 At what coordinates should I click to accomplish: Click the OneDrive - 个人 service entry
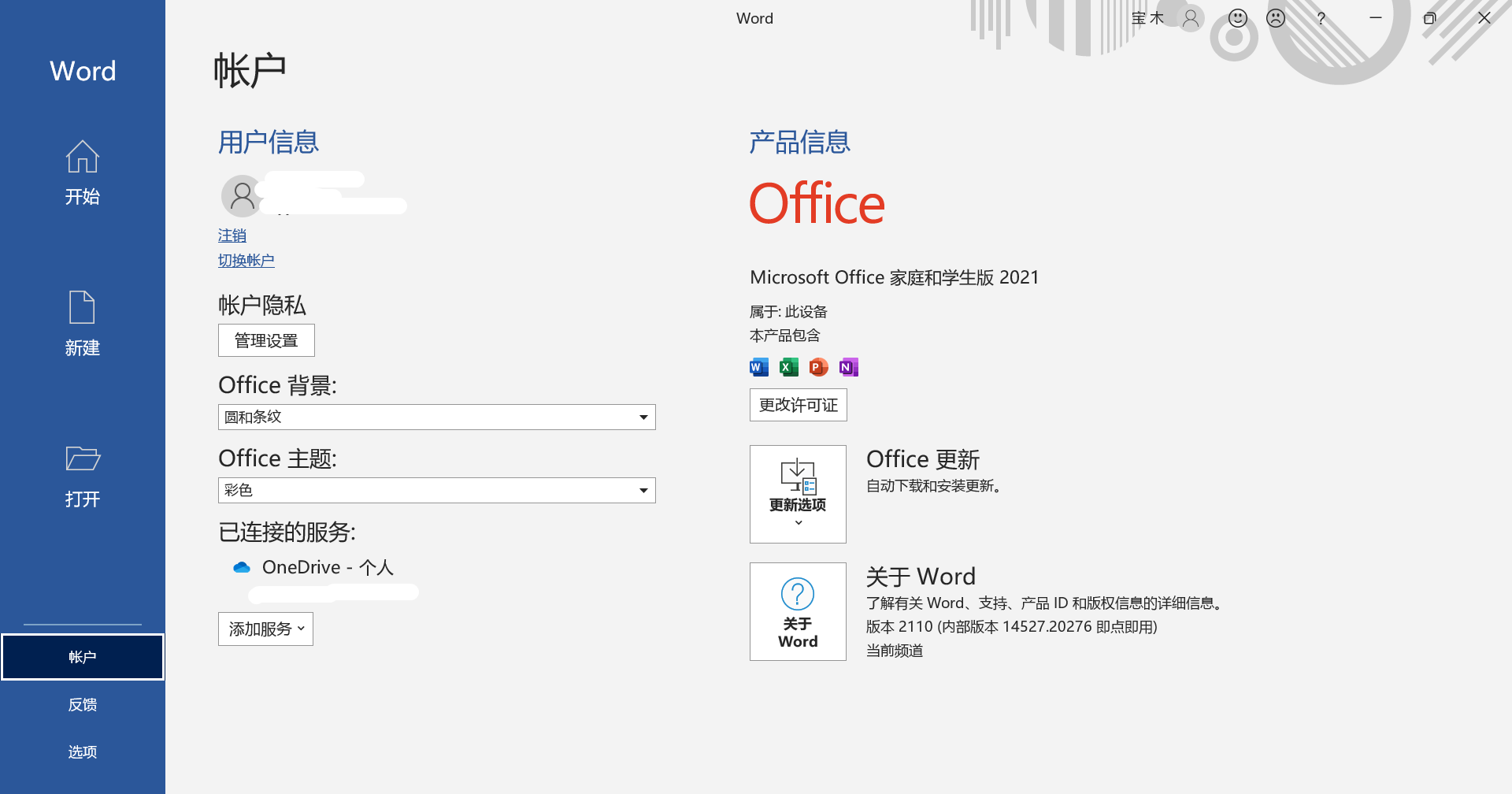(328, 567)
